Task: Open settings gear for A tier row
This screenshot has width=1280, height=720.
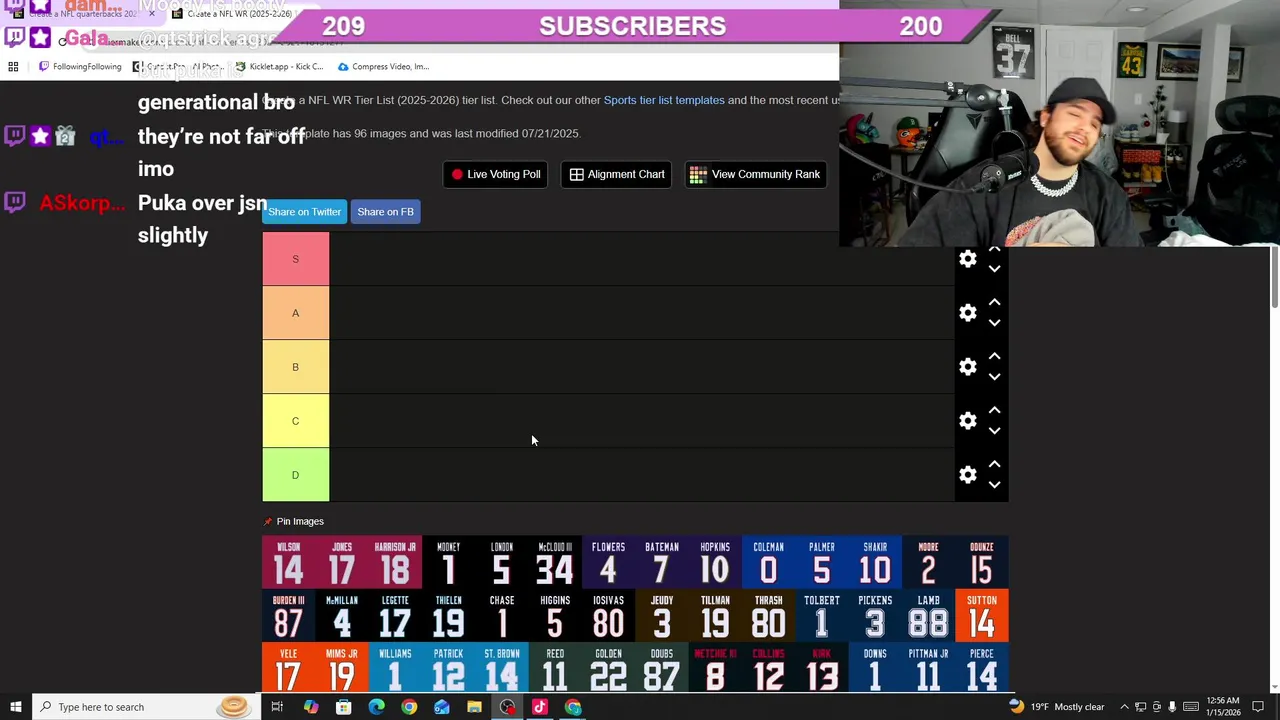Action: pyautogui.click(x=967, y=313)
